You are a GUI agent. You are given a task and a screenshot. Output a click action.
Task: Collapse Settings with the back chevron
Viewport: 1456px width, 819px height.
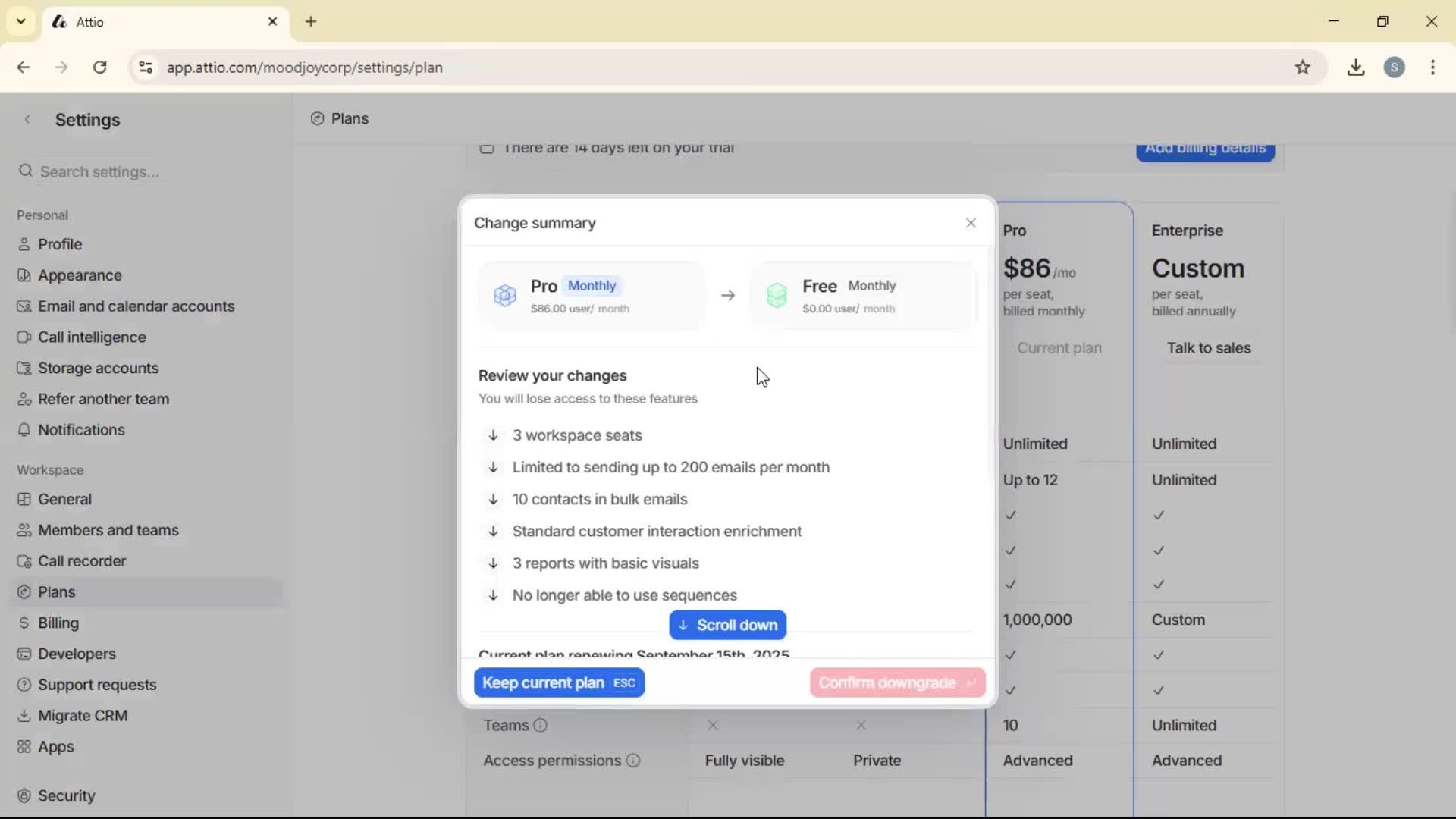pyautogui.click(x=28, y=120)
